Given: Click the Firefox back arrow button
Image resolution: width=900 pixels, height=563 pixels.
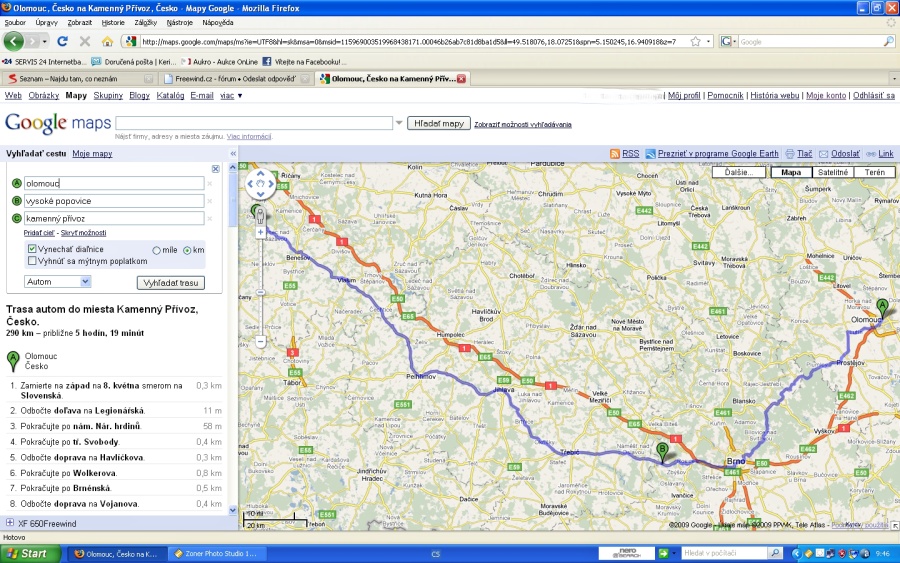Looking at the screenshot, I should click(13, 41).
